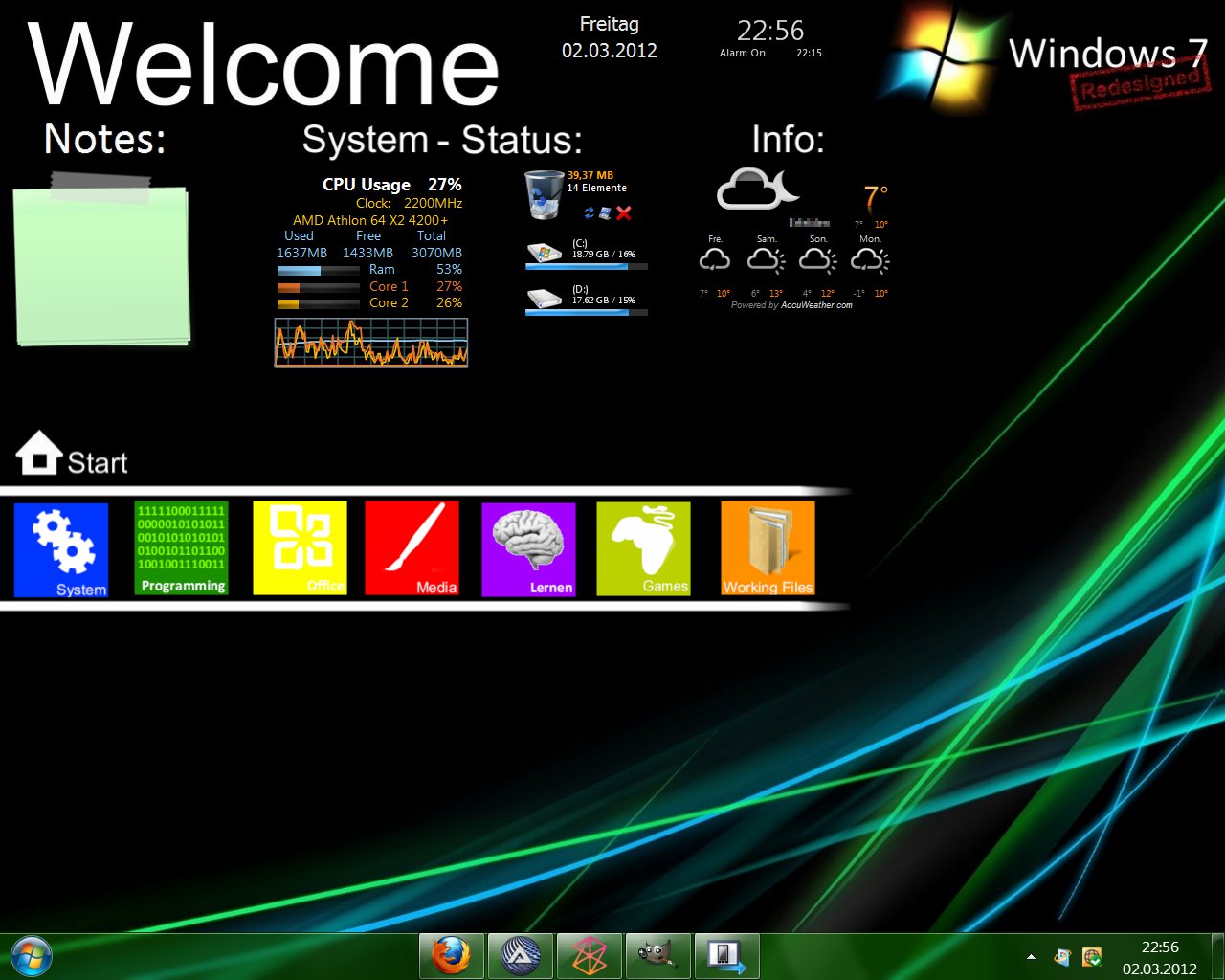Empty recycle bin with the red X

624,213
